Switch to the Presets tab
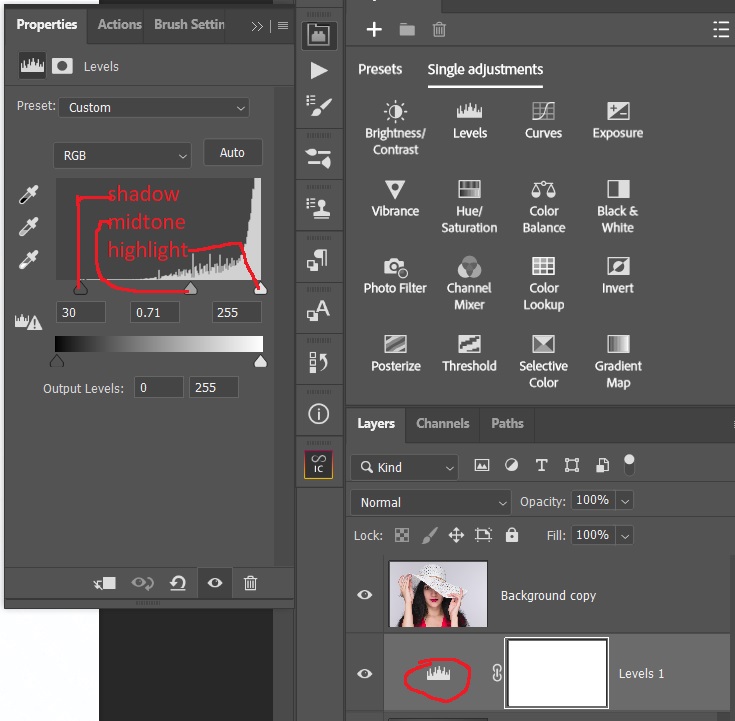 point(380,69)
